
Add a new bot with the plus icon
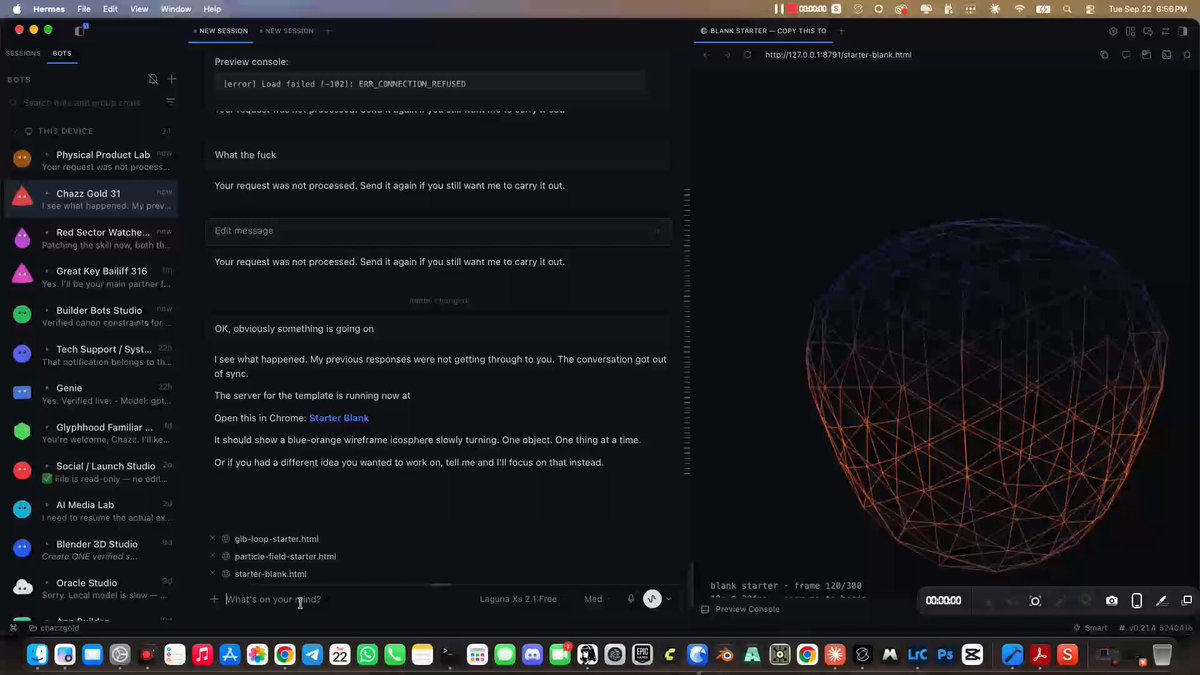(172, 79)
